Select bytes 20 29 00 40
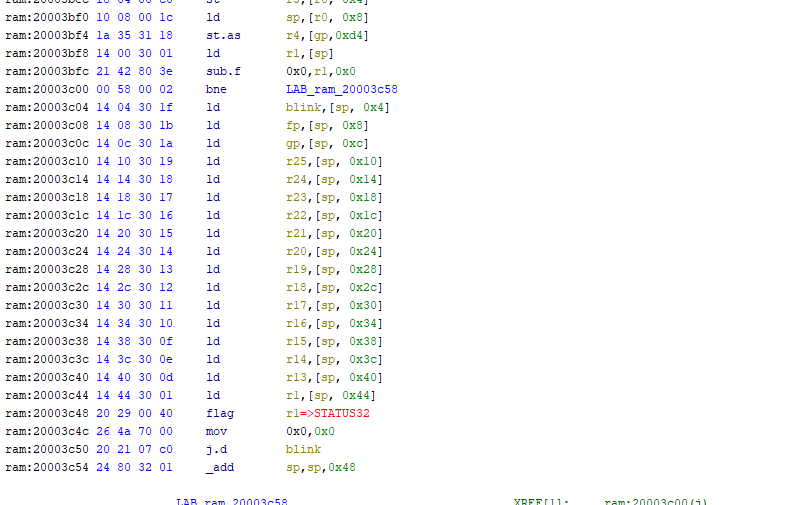The image size is (789, 505). click(x=134, y=413)
